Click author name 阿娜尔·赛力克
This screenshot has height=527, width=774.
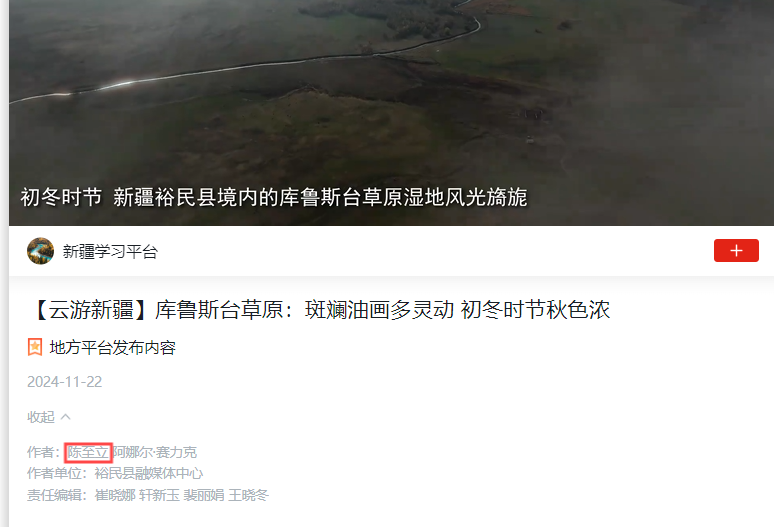click(155, 452)
